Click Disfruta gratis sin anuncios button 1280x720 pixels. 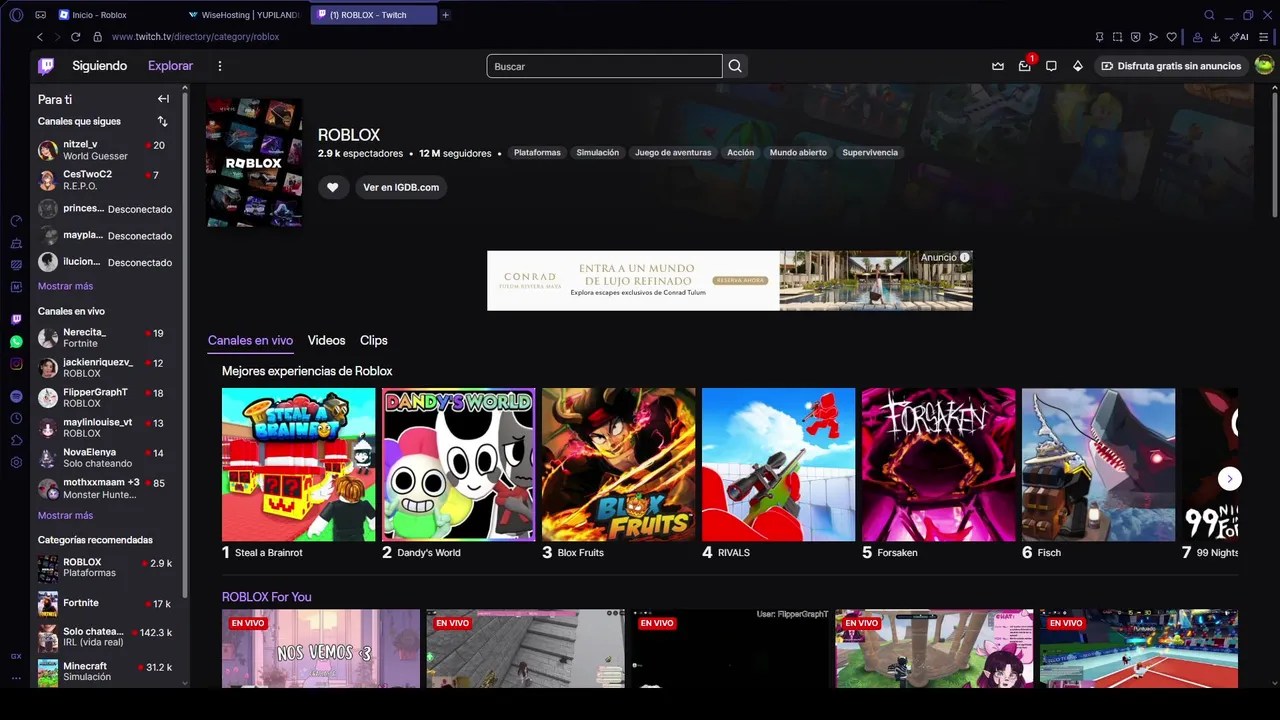coord(1171,66)
